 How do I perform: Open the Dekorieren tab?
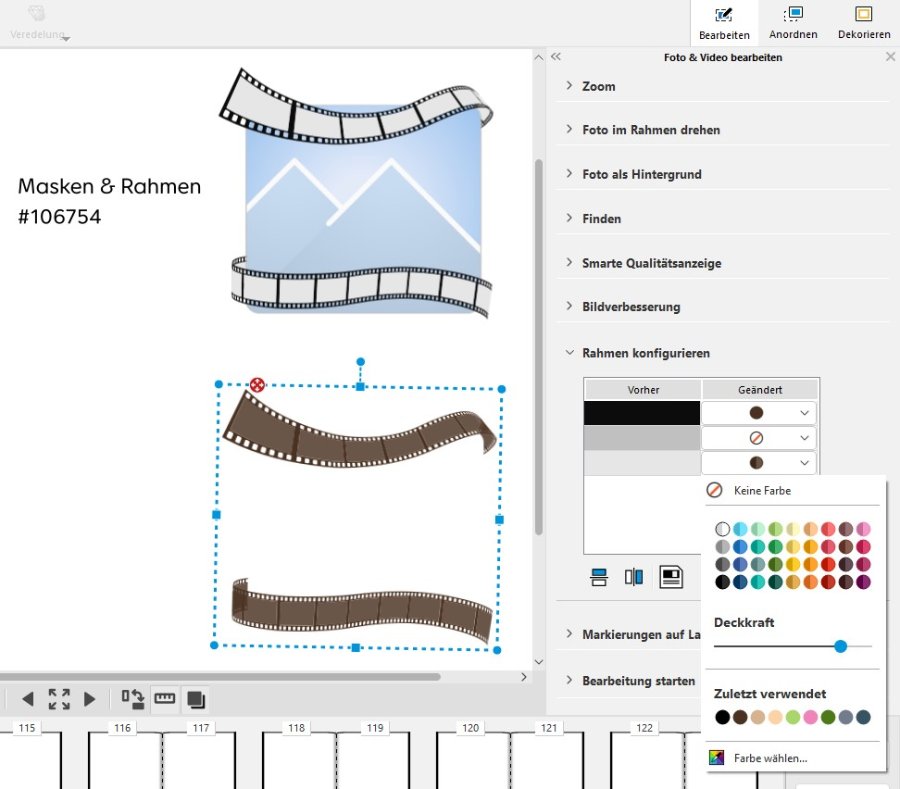(x=864, y=23)
